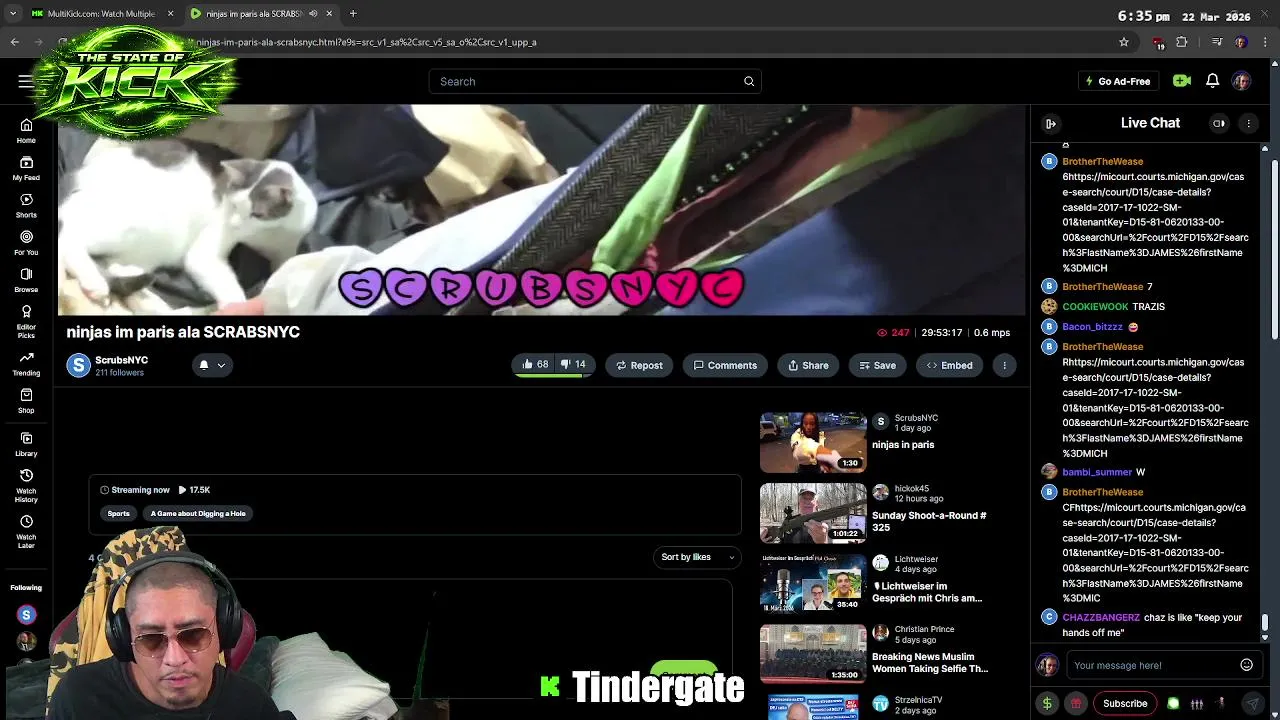This screenshot has height=720, width=1280.
Task: Toggle notification bell for ScrubsNYC
Action: (x=204, y=365)
